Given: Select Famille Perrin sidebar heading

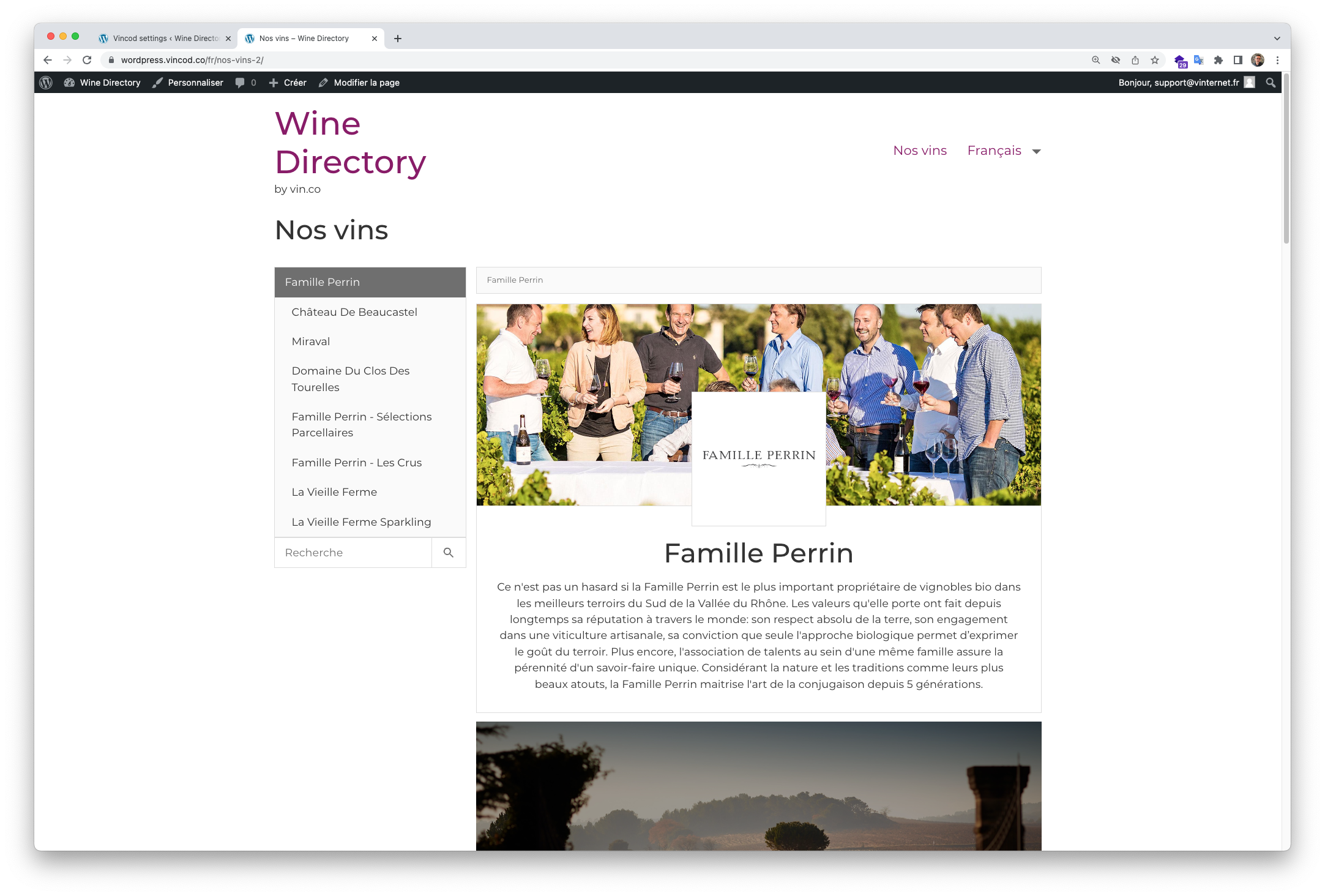Looking at the screenshot, I should (370, 282).
